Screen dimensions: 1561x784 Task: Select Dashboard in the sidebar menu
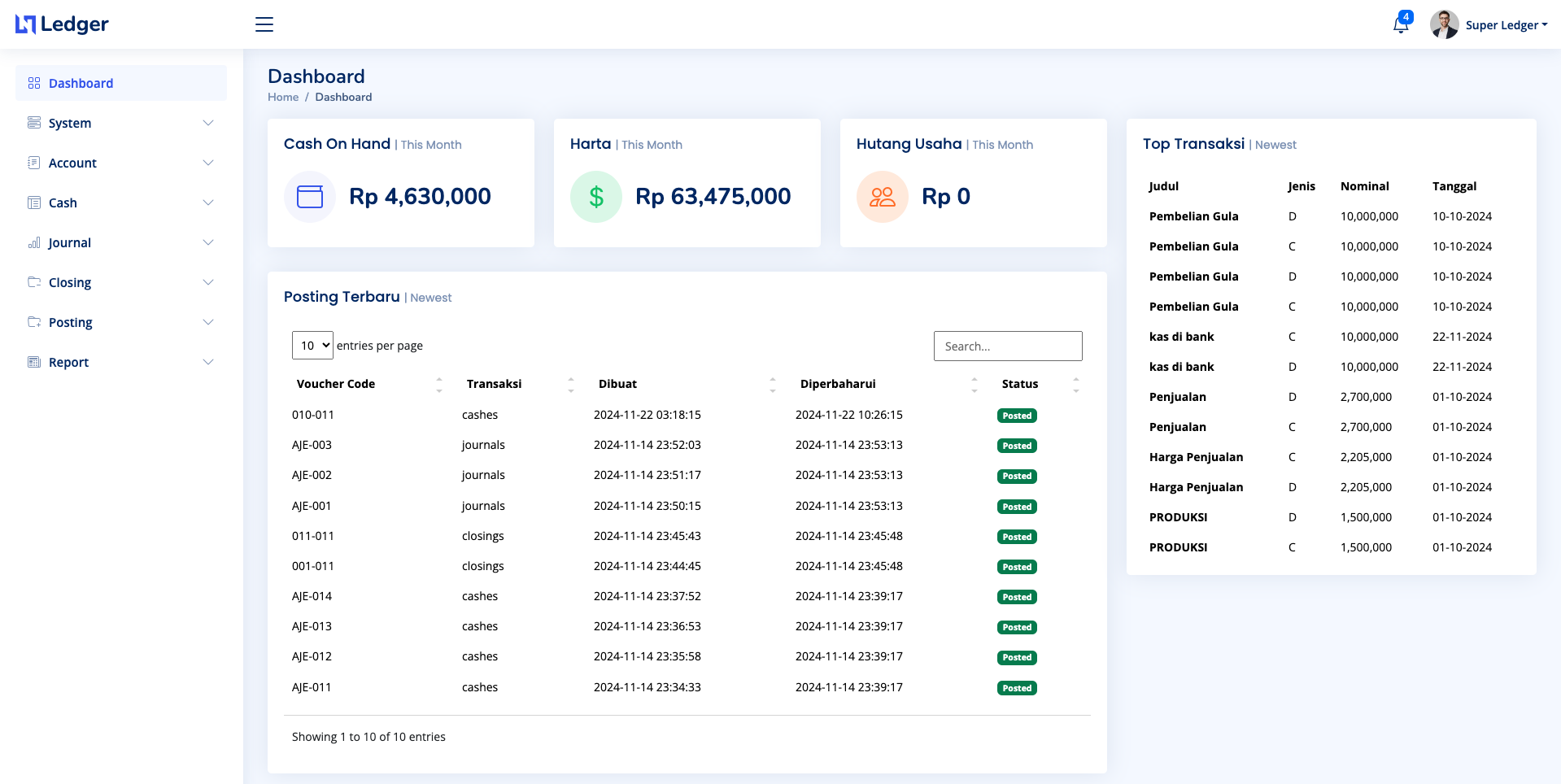pyautogui.click(x=81, y=83)
